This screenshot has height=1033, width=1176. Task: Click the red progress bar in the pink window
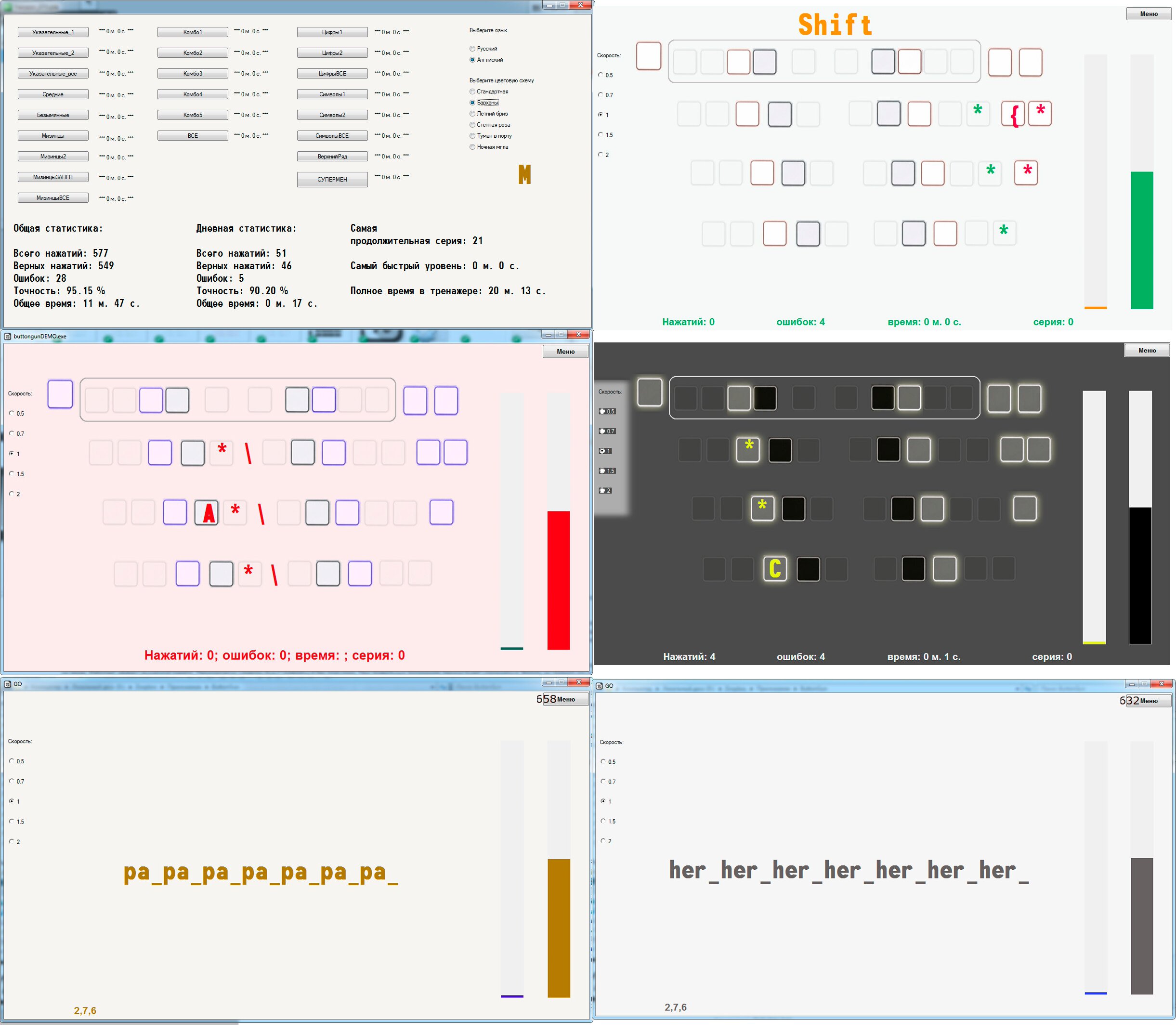558,579
